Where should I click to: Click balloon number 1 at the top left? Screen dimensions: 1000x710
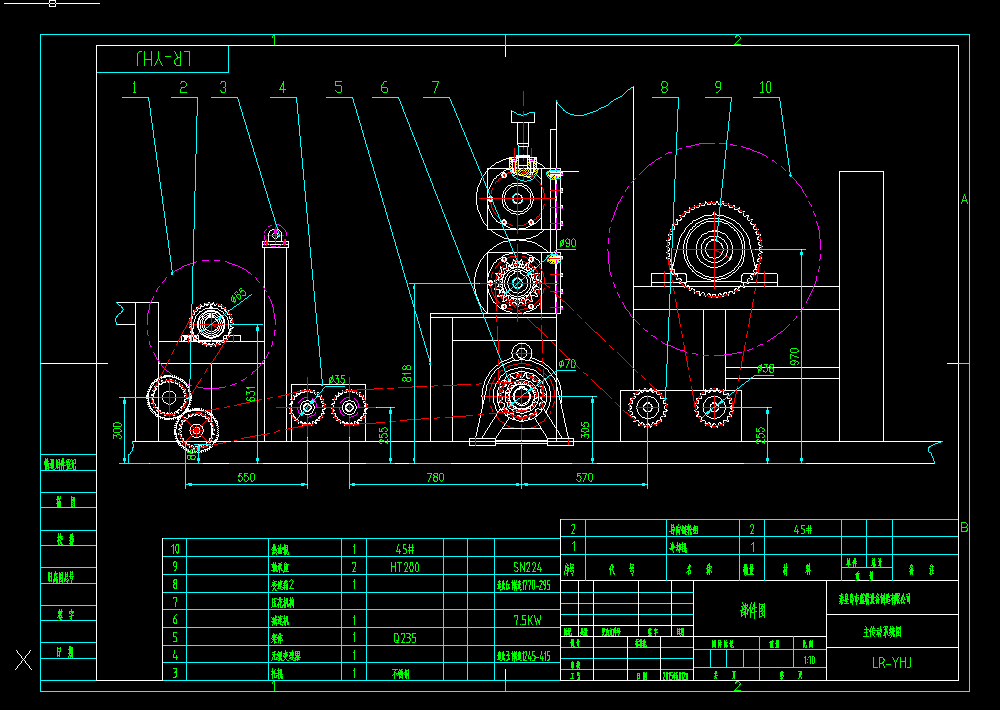coord(133,87)
